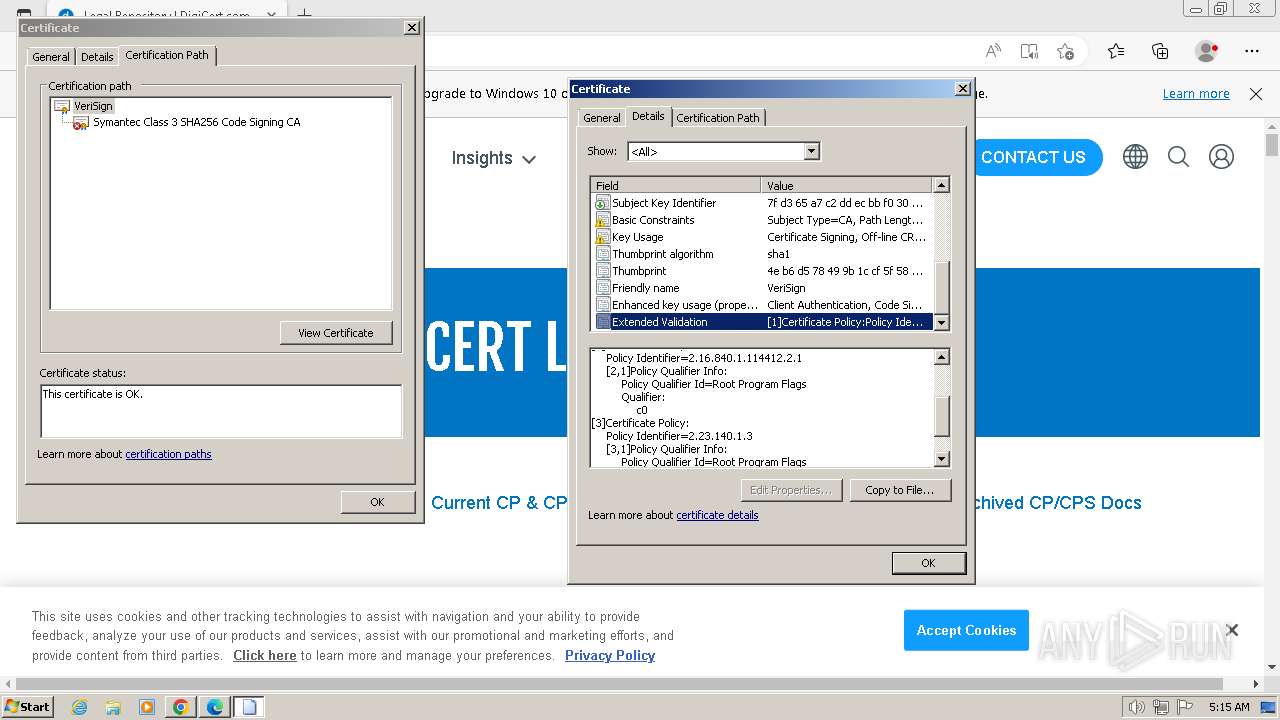Switch to General tab in left Certificate dialog
Viewport: 1280px width, 720px height.
51,57
